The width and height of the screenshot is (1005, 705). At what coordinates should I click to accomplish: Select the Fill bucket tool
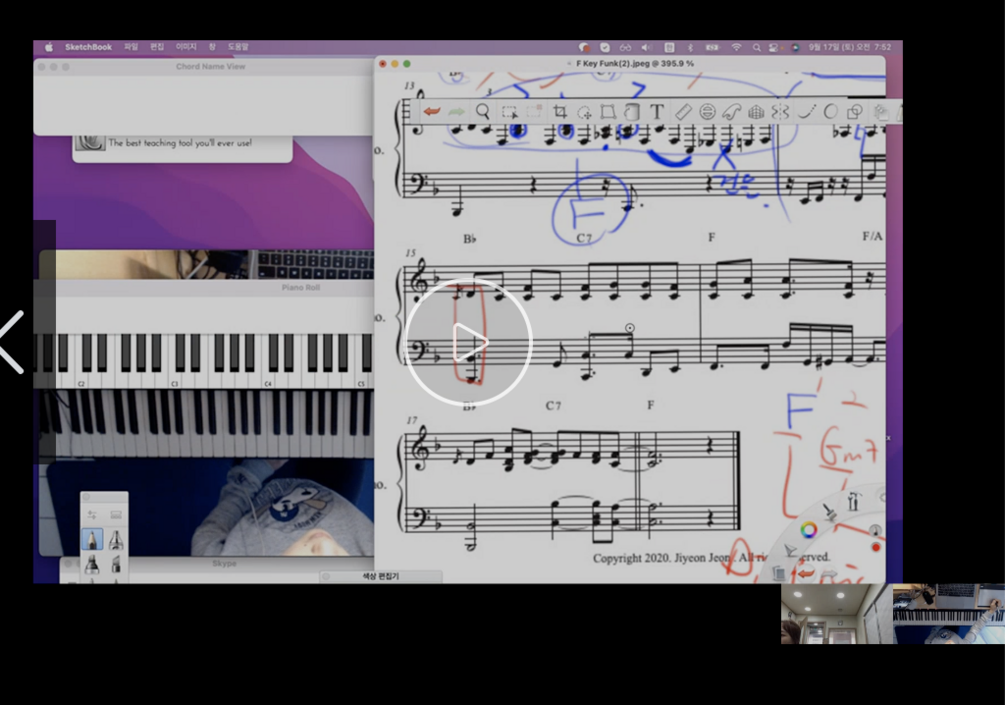pyautogui.click(x=632, y=112)
